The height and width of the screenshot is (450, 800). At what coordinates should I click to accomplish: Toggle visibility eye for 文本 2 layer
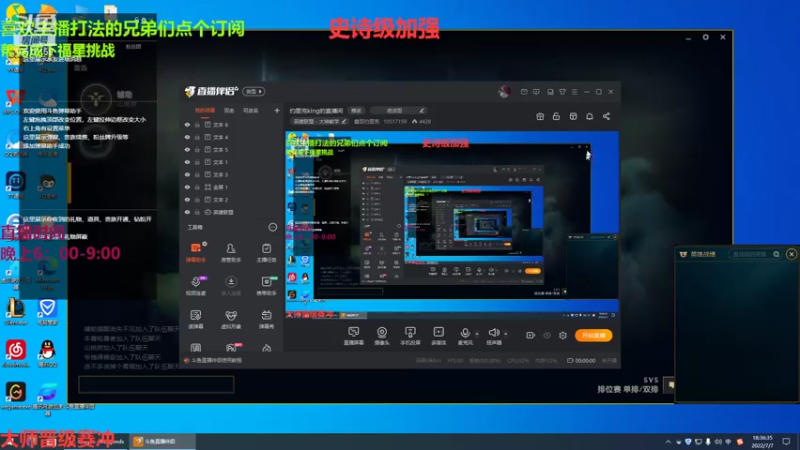point(187,199)
